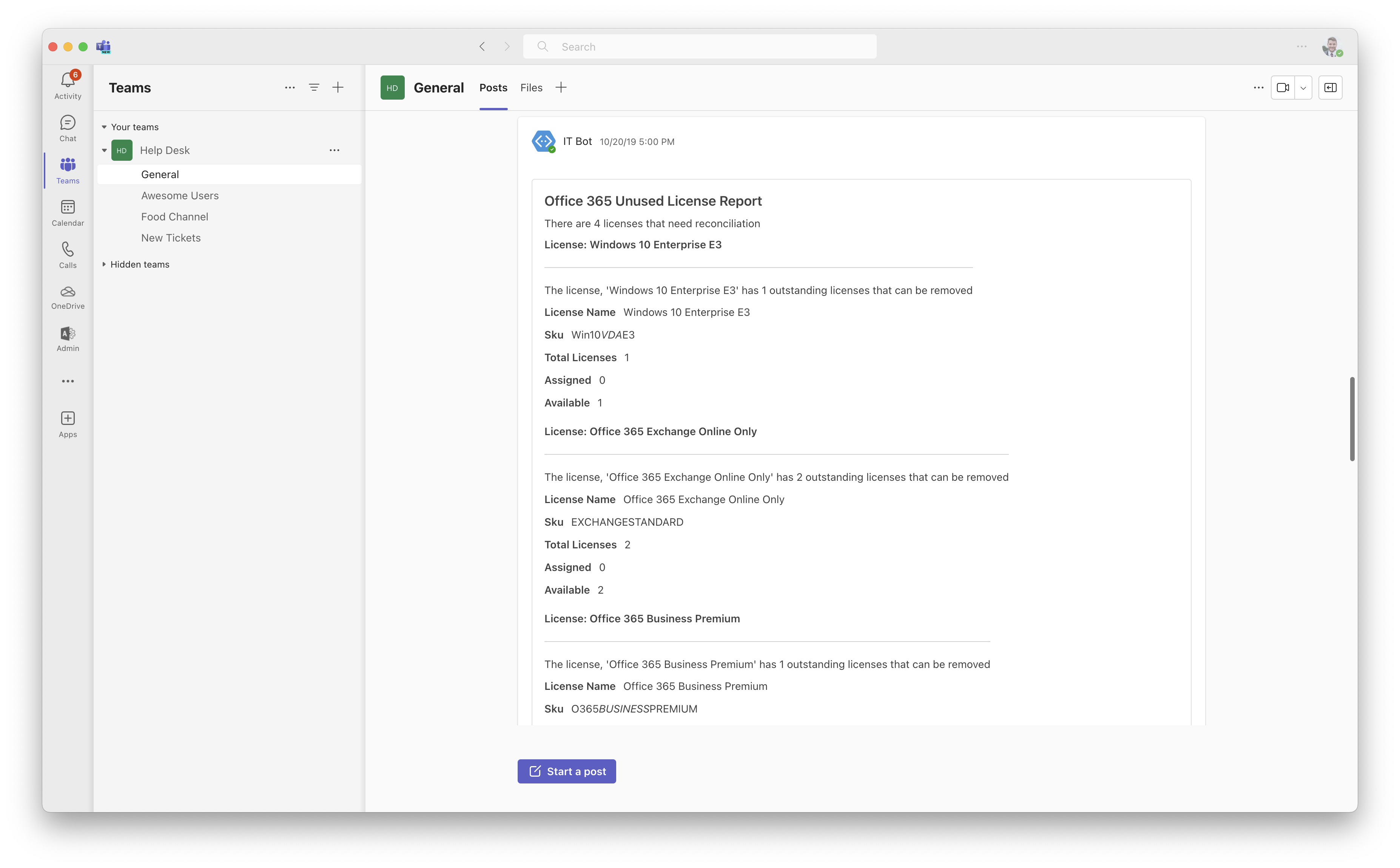Click 'License: Office 365 Exchange Online Only' heading
Viewport: 1400px width, 868px height.
[x=651, y=432]
